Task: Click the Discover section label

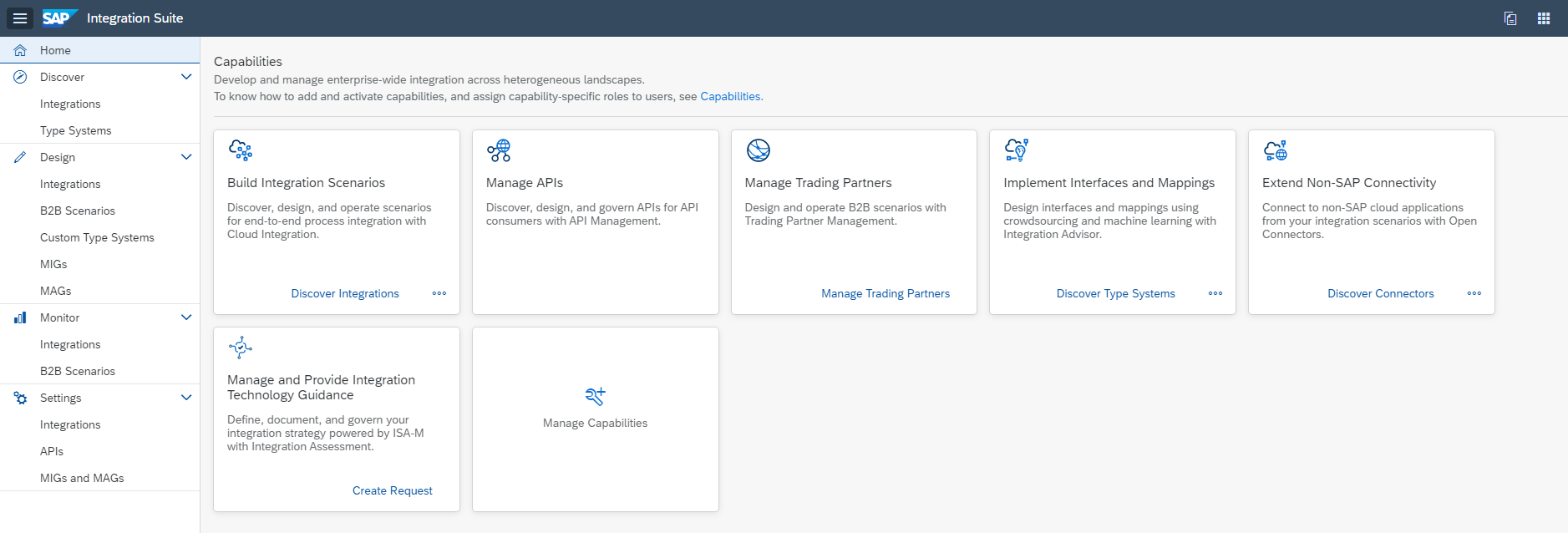Action: (62, 77)
